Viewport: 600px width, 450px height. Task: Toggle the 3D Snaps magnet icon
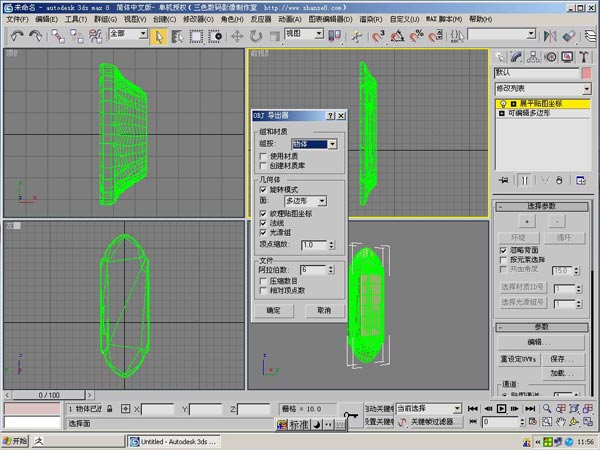click(x=378, y=36)
